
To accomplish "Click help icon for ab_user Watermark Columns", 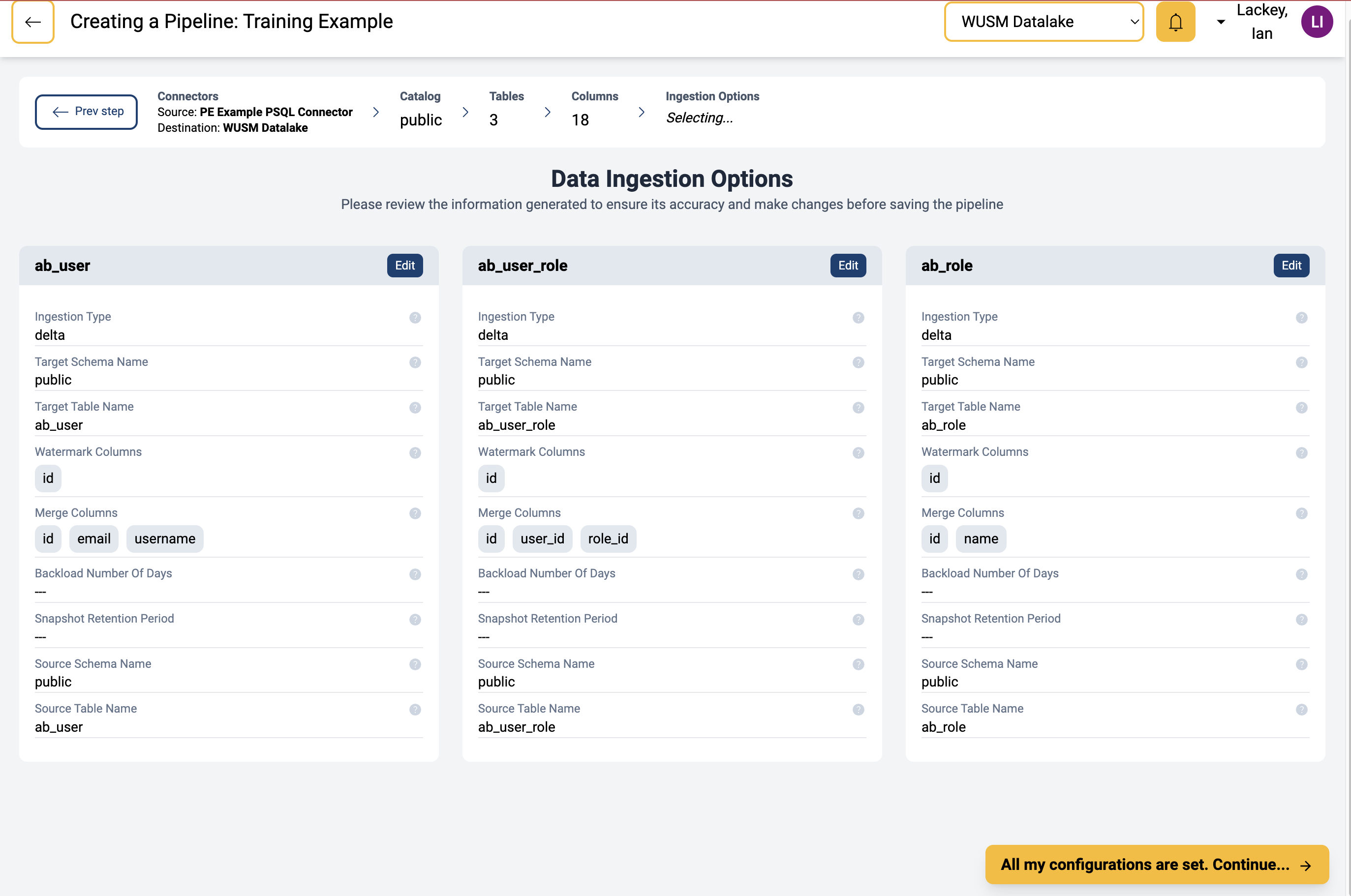I will click(415, 452).
